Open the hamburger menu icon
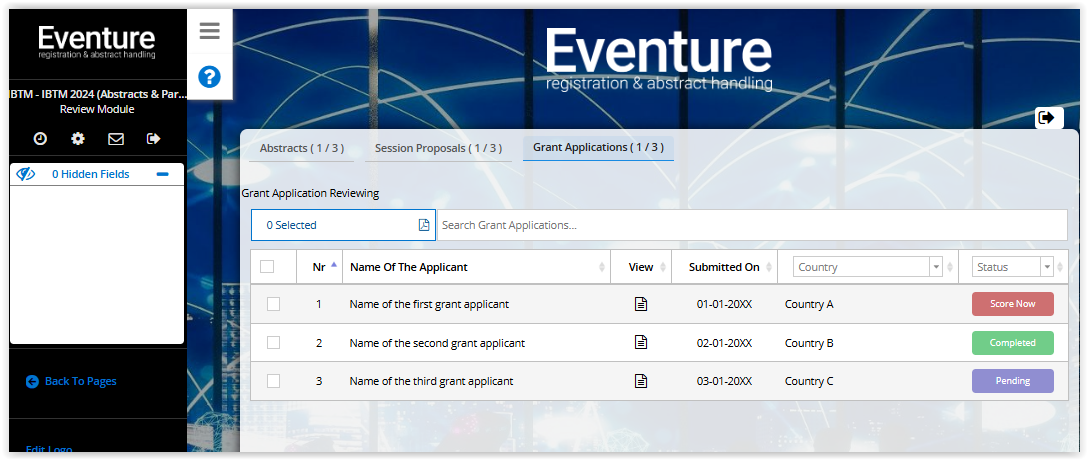 click(x=210, y=31)
